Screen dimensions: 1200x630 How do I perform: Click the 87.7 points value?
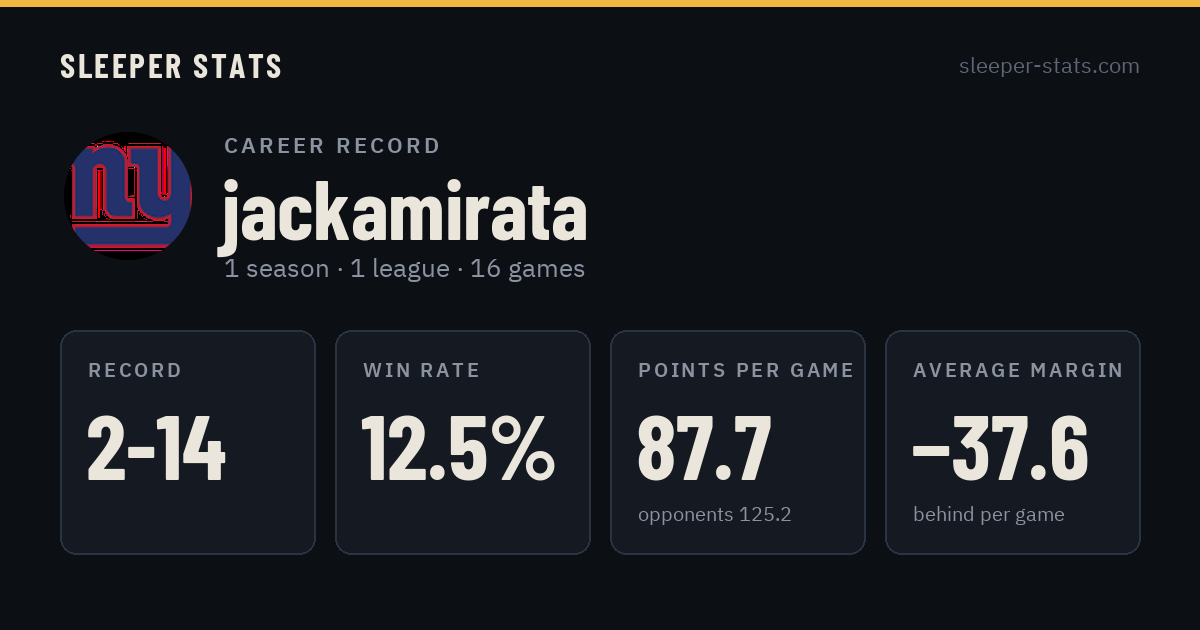[705, 449]
